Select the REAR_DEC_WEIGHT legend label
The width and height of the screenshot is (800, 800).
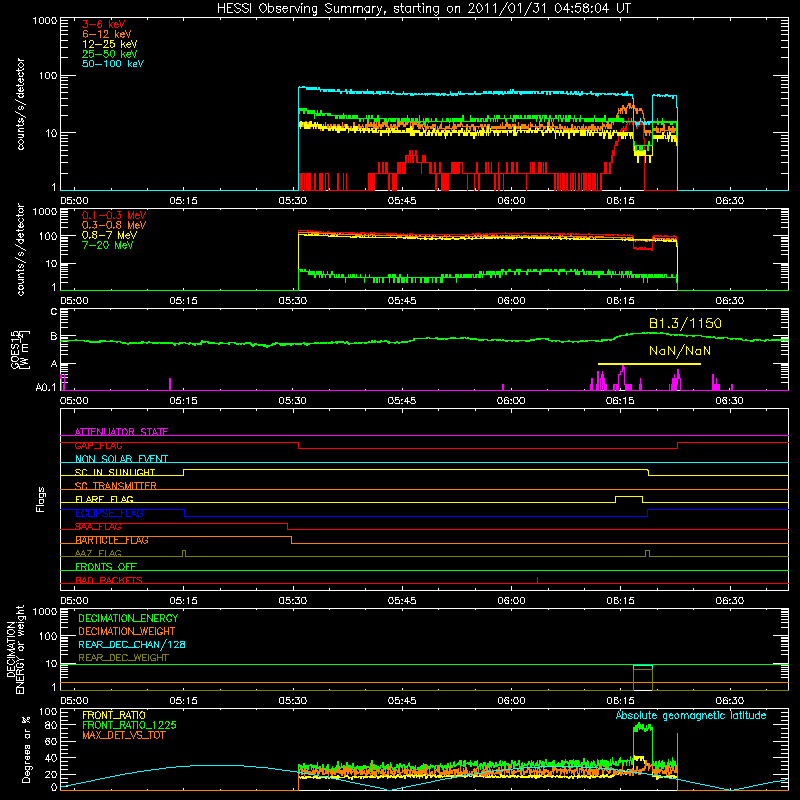tap(123, 658)
